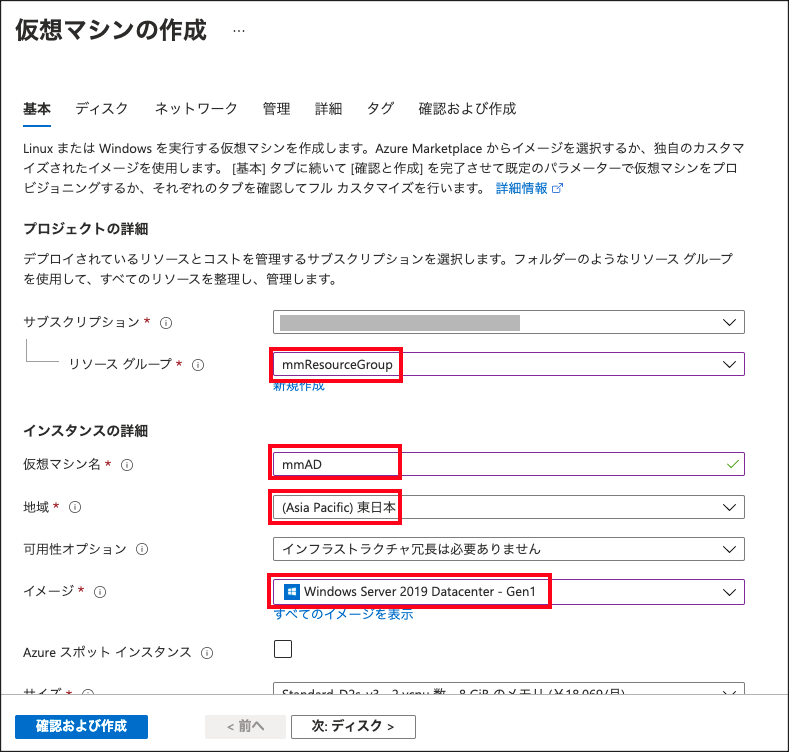Click the info icon beside Azure スポット インスタンス

207,653
